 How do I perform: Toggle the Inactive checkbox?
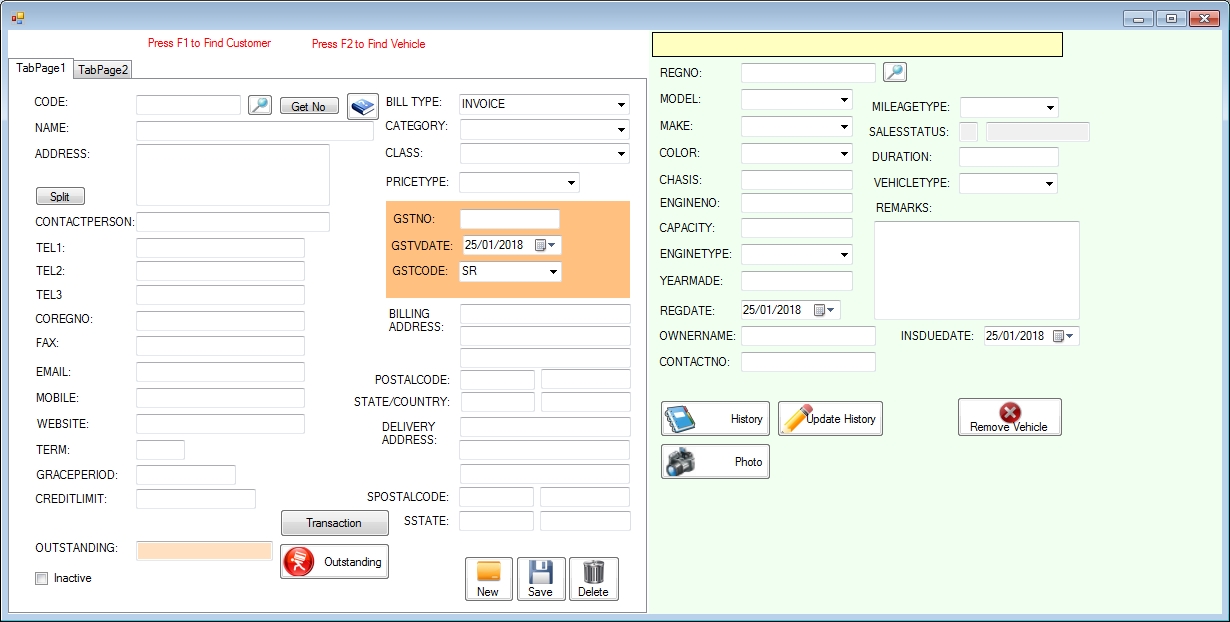tap(41, 578)
